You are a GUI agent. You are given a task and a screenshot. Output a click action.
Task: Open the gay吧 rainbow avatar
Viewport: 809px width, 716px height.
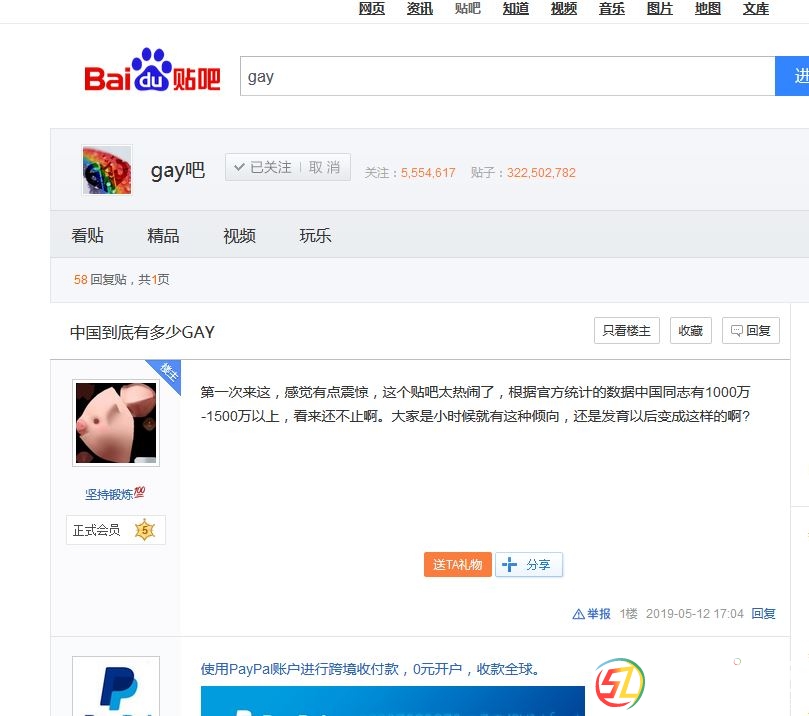click(x=106, y=170)
